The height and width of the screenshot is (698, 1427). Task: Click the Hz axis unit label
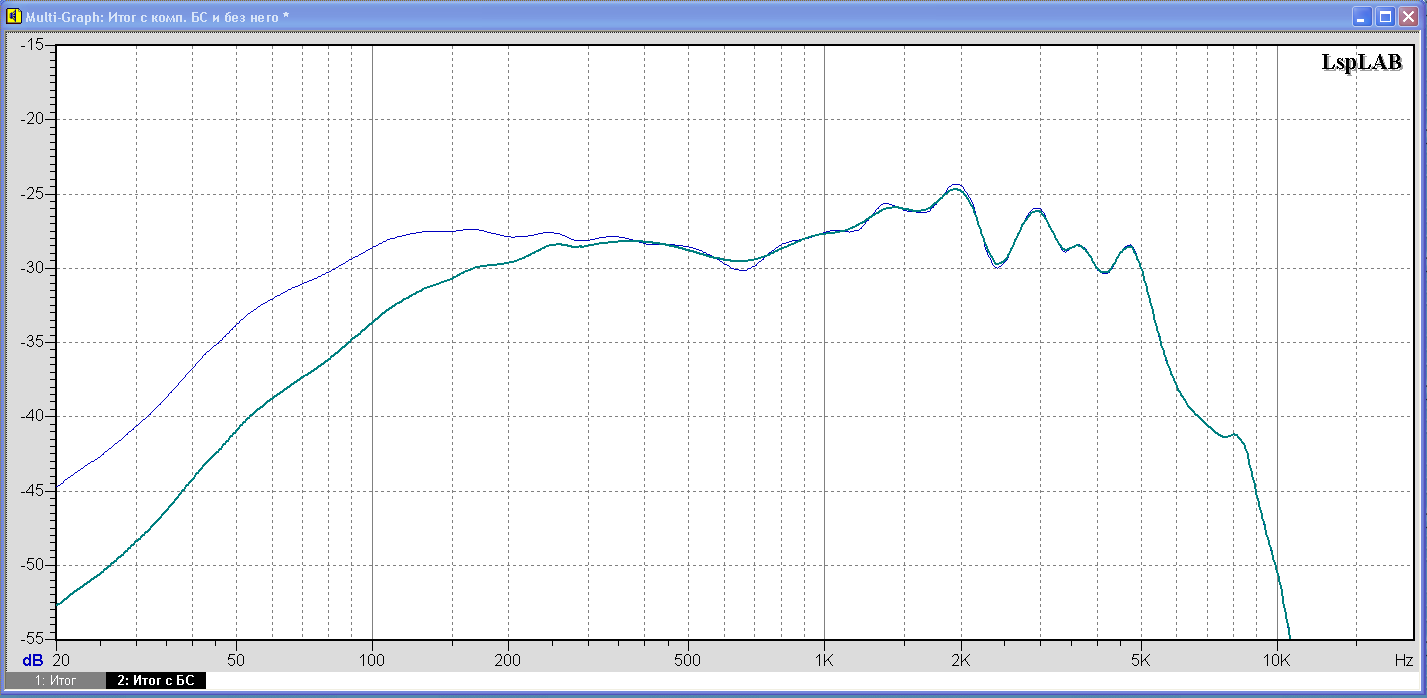(x=1404, y=660)
